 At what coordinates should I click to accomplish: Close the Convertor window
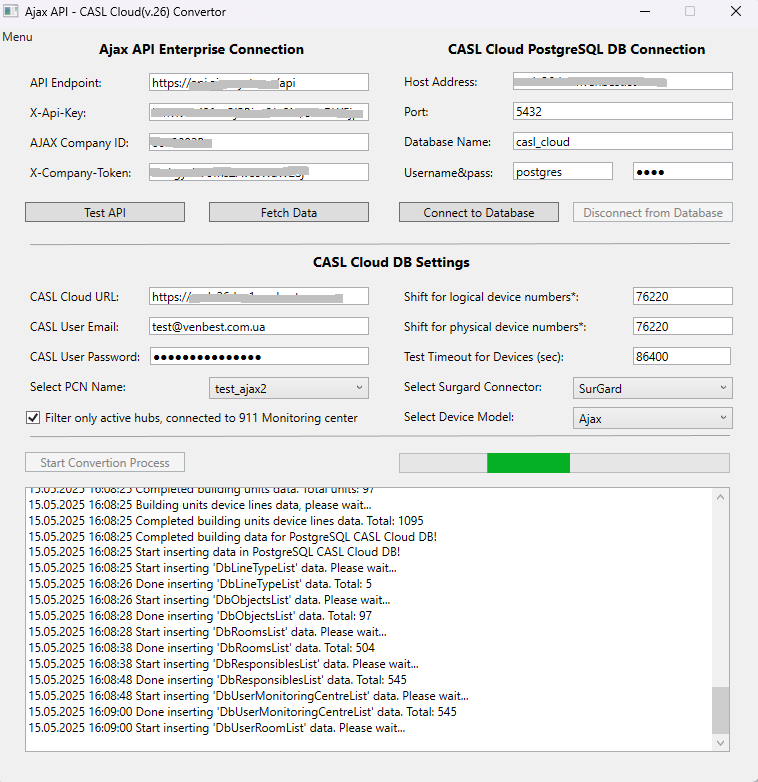[736, 11]
